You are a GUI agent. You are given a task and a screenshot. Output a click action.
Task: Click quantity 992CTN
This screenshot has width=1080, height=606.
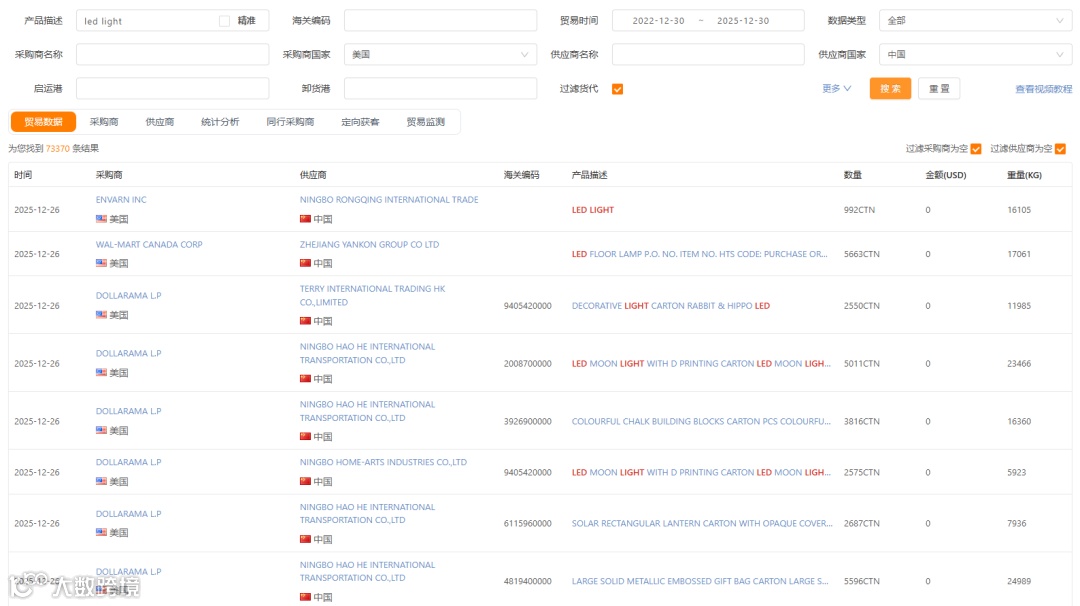tap(859, 210)
